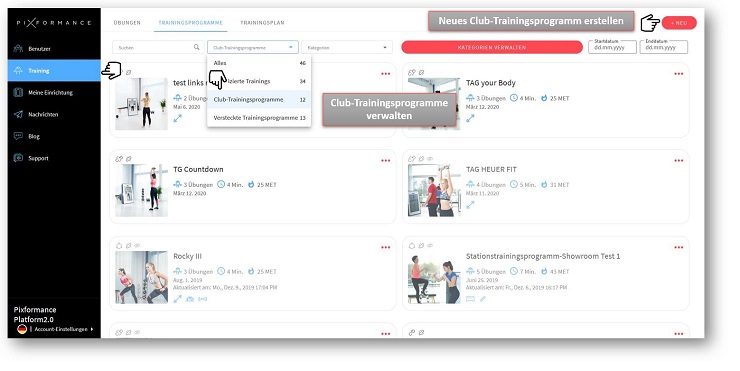Open three-dot menu on TAG your Body
740x371 pixels.
[679, 74]
